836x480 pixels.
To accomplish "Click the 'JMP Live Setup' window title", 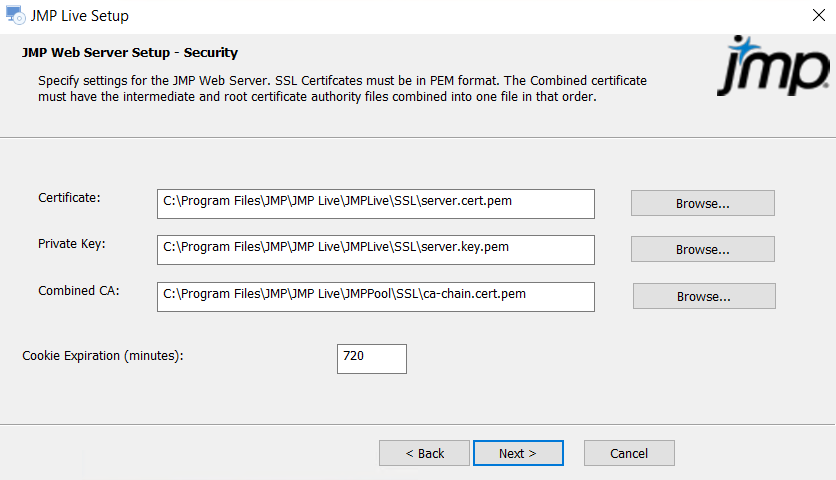I will (x=79, y=15).
